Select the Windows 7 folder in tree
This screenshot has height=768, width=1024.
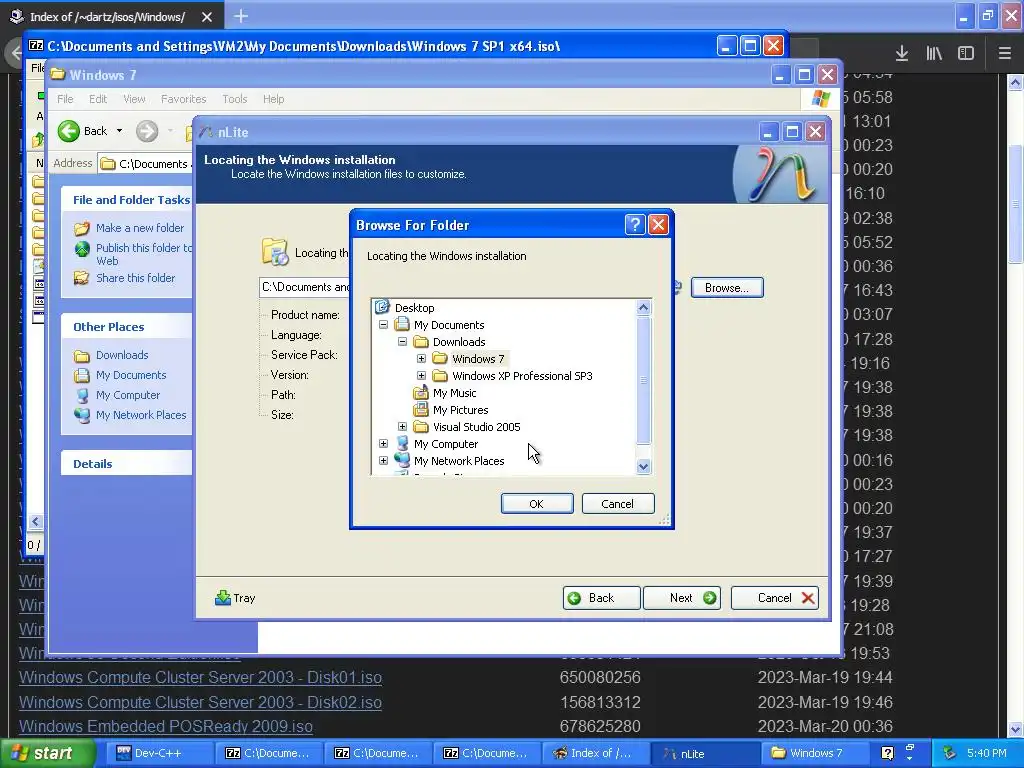478,359
